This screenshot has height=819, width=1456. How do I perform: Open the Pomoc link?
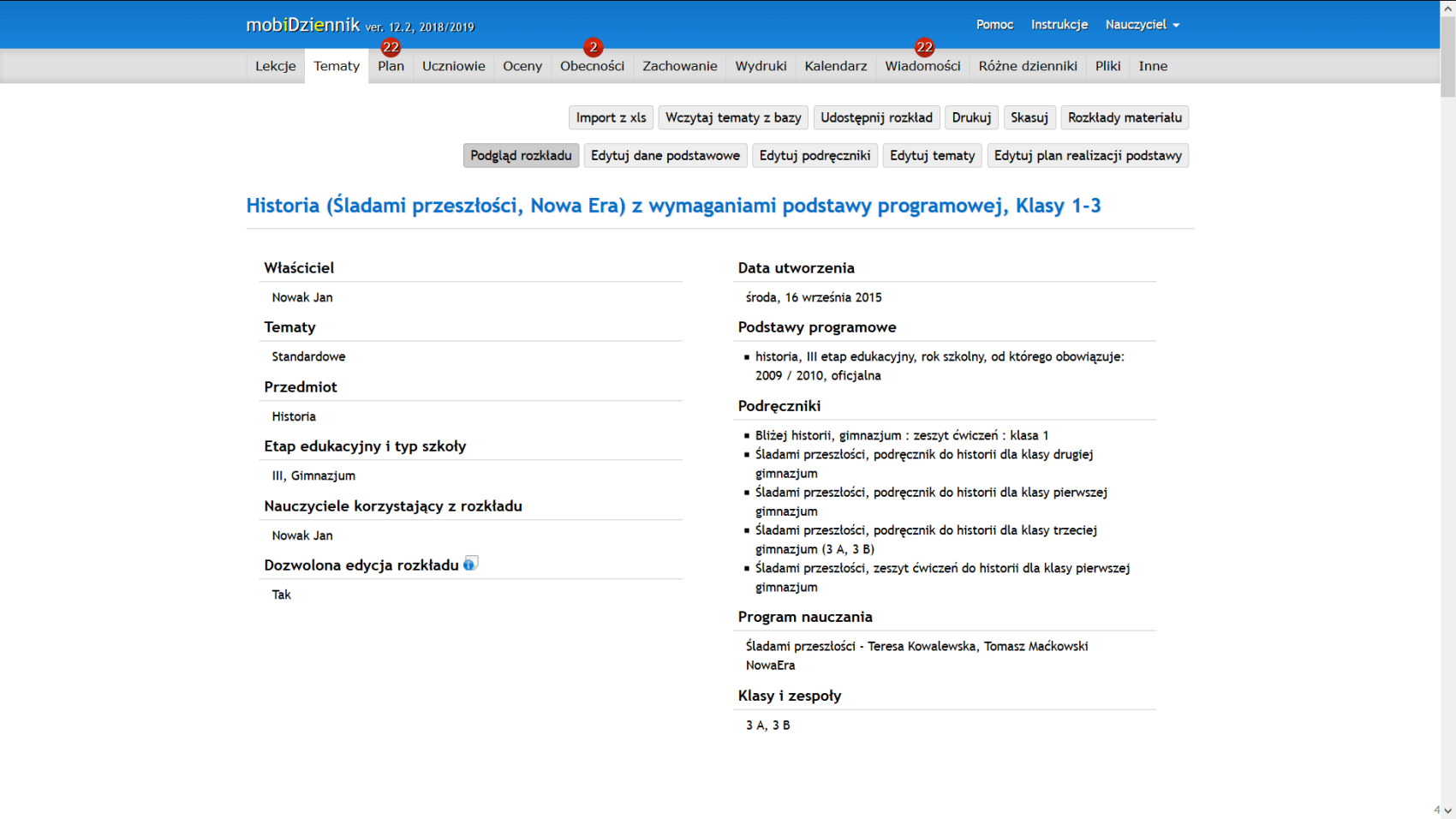point(994,25)
